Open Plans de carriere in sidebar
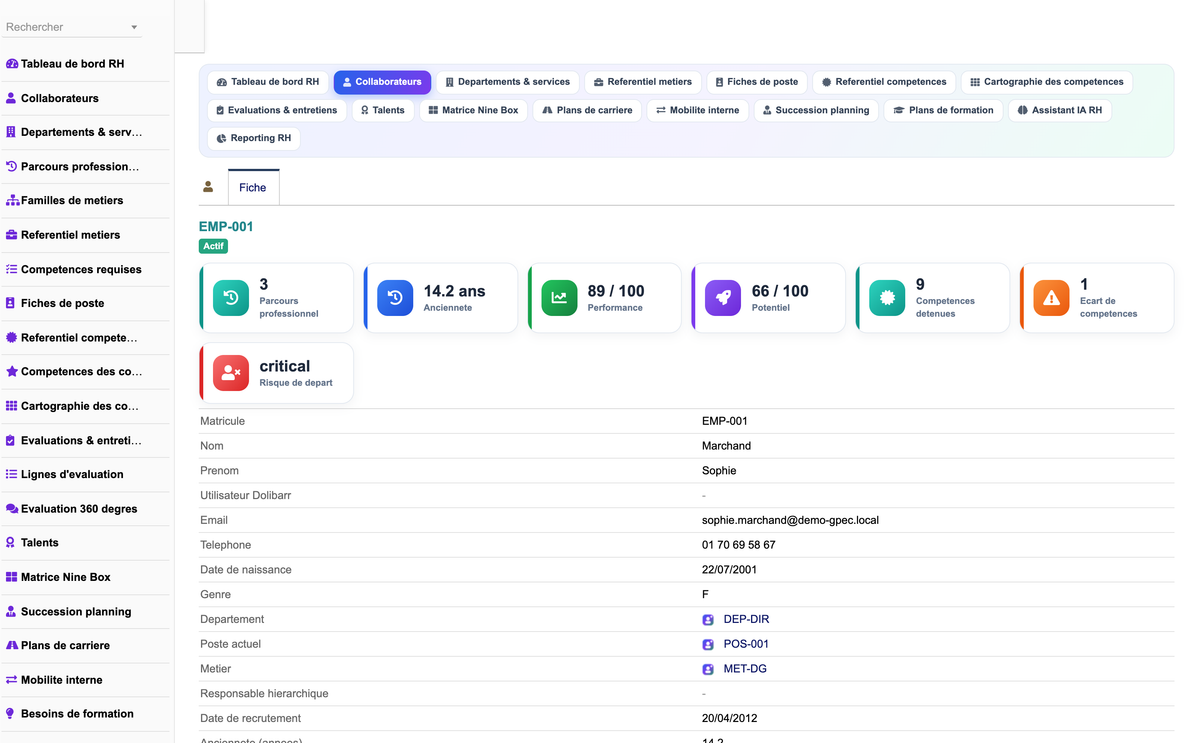This screenshot has width=1200, height=743. 65,645
